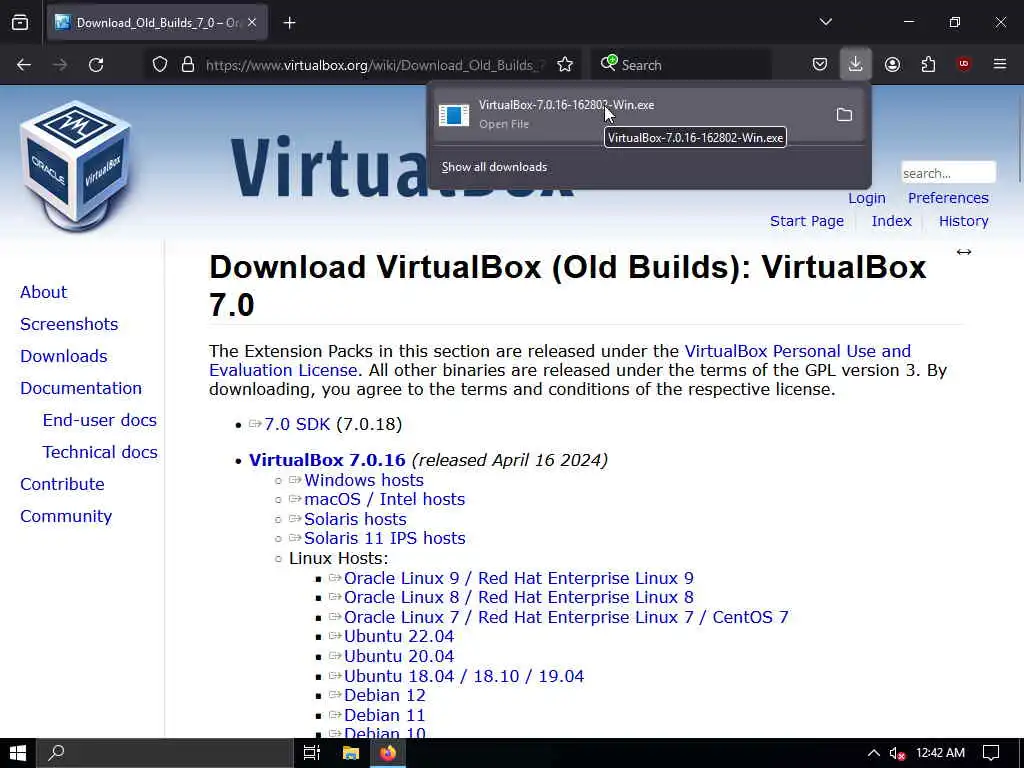Open the Extensions puzzle icon

[928, 65]
